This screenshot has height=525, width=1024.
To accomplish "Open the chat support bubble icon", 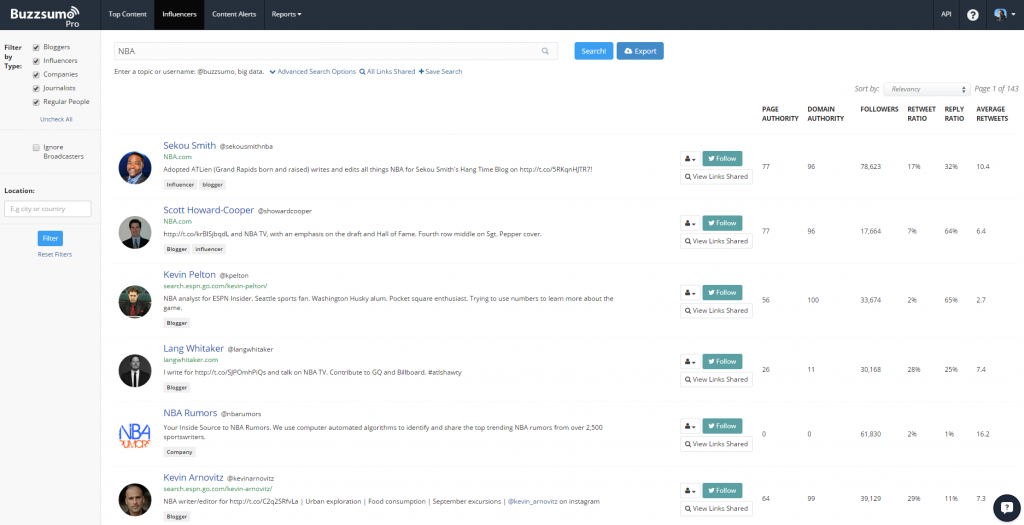I will 1006,508.
